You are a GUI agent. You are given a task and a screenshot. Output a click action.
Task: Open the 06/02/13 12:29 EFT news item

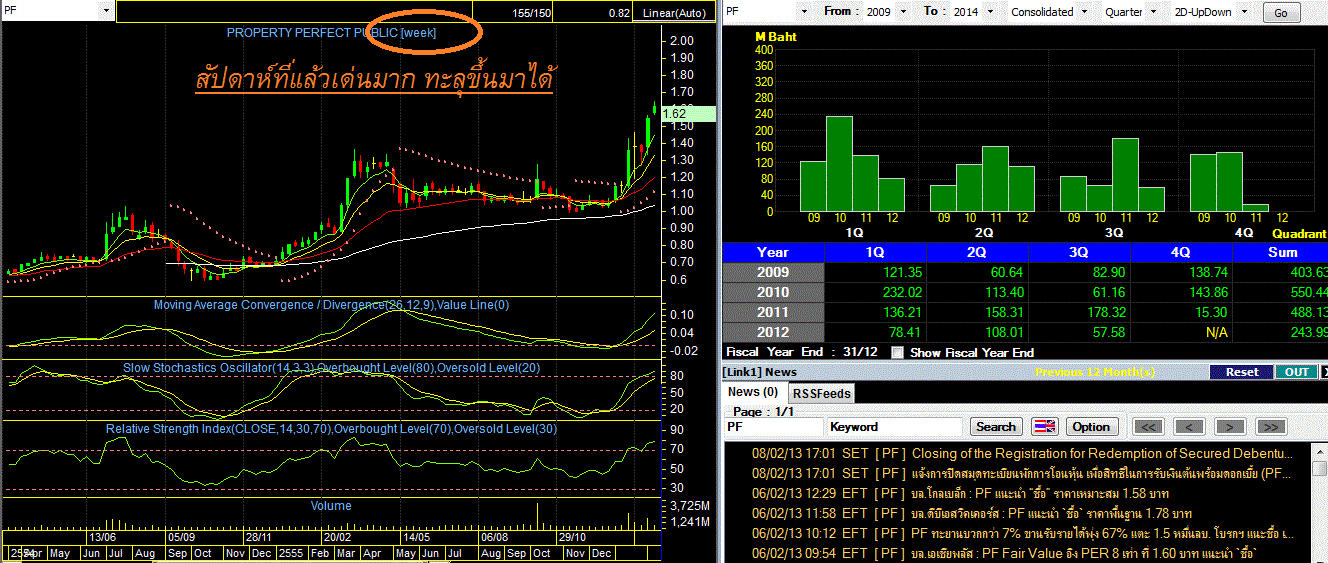(960, 493)
